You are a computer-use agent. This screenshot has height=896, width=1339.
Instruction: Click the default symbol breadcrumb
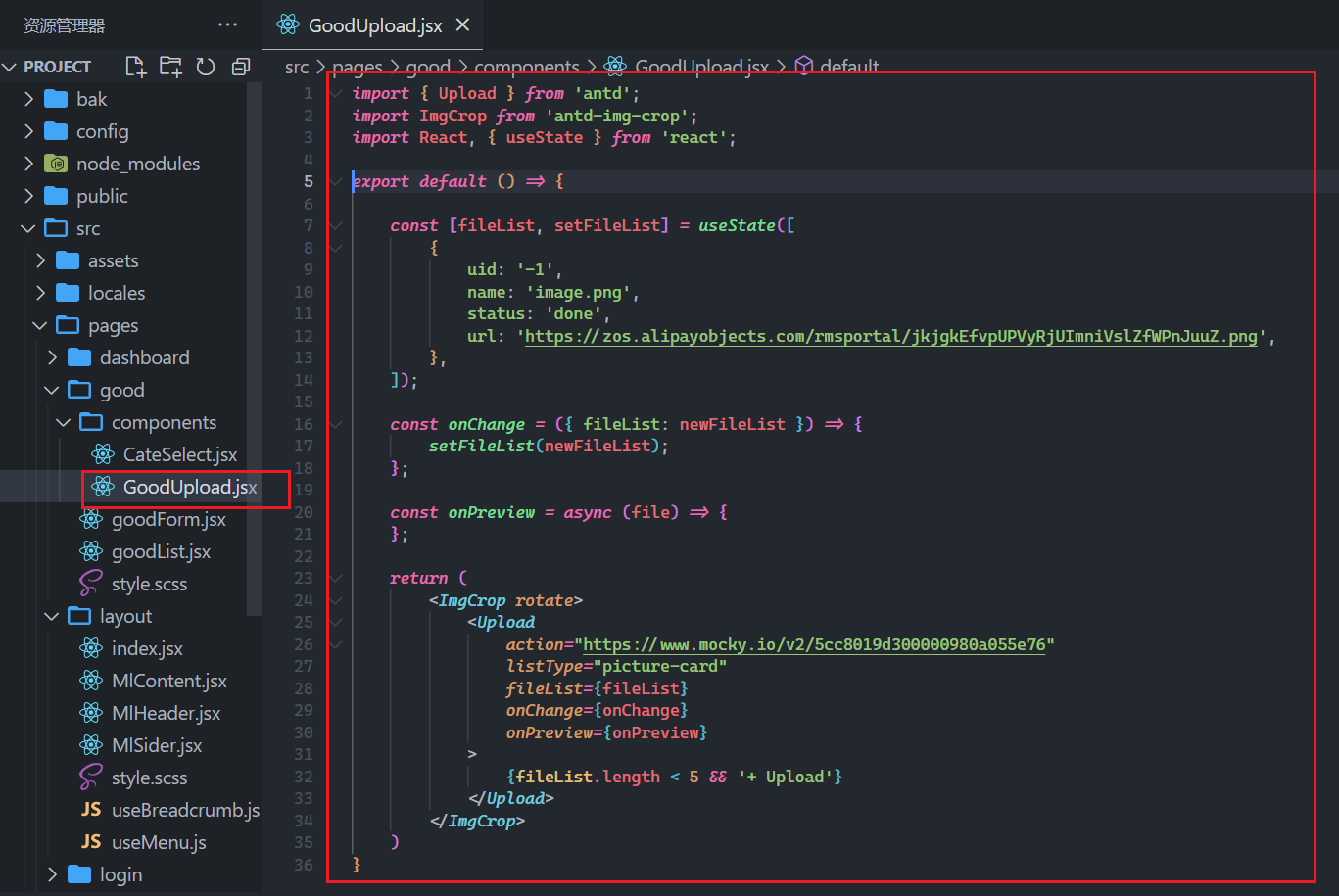coord(849,67)
